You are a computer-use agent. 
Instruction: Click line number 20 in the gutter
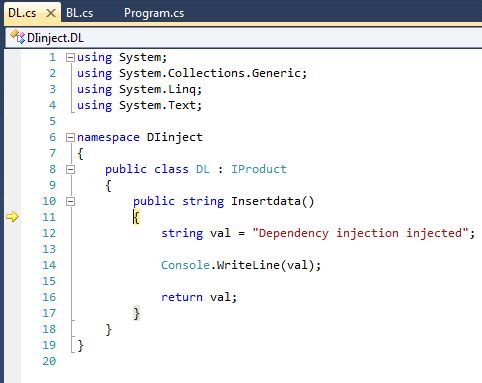coord(49,361)
